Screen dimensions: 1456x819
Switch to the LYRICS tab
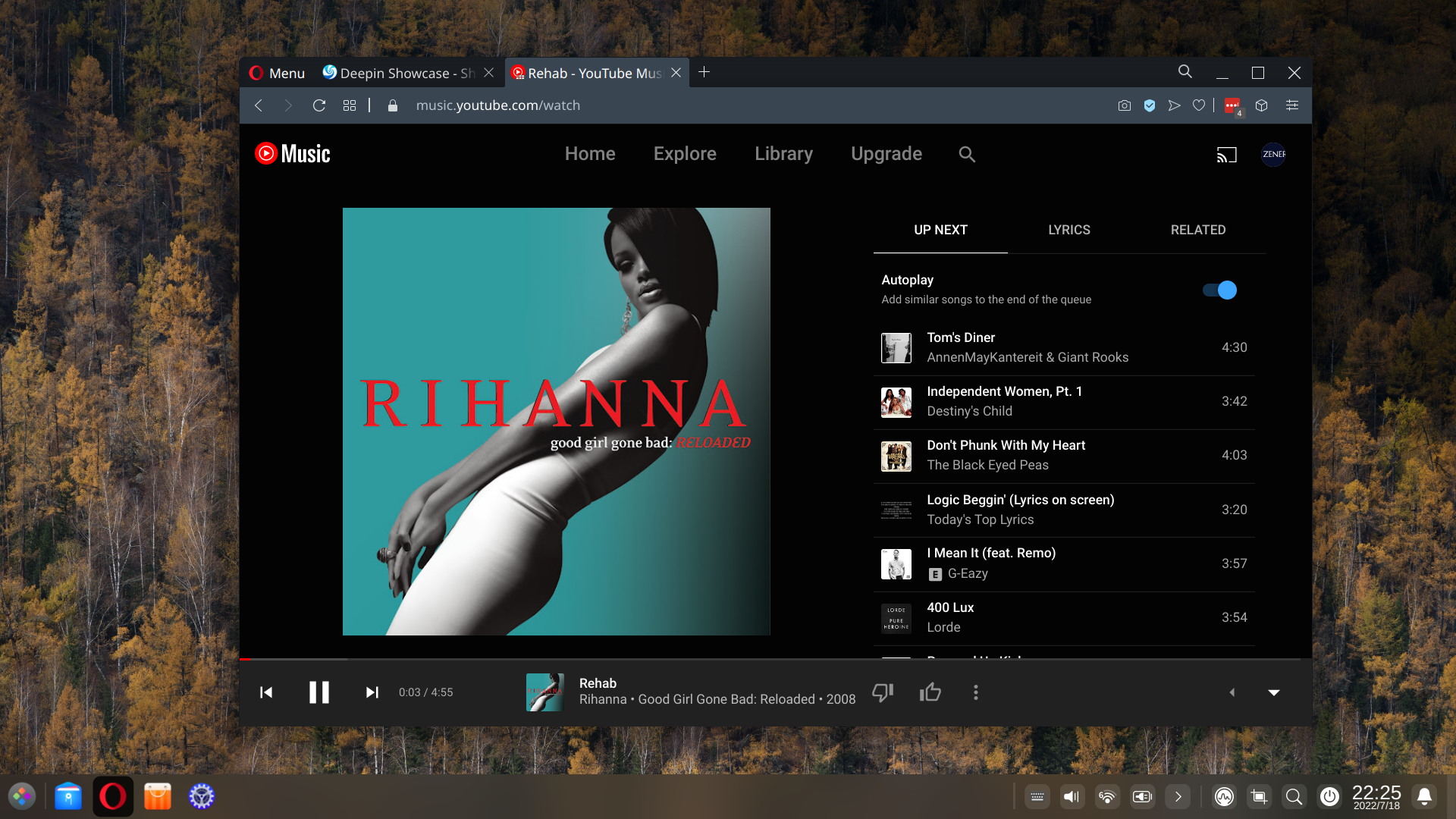coord(1069,230)
